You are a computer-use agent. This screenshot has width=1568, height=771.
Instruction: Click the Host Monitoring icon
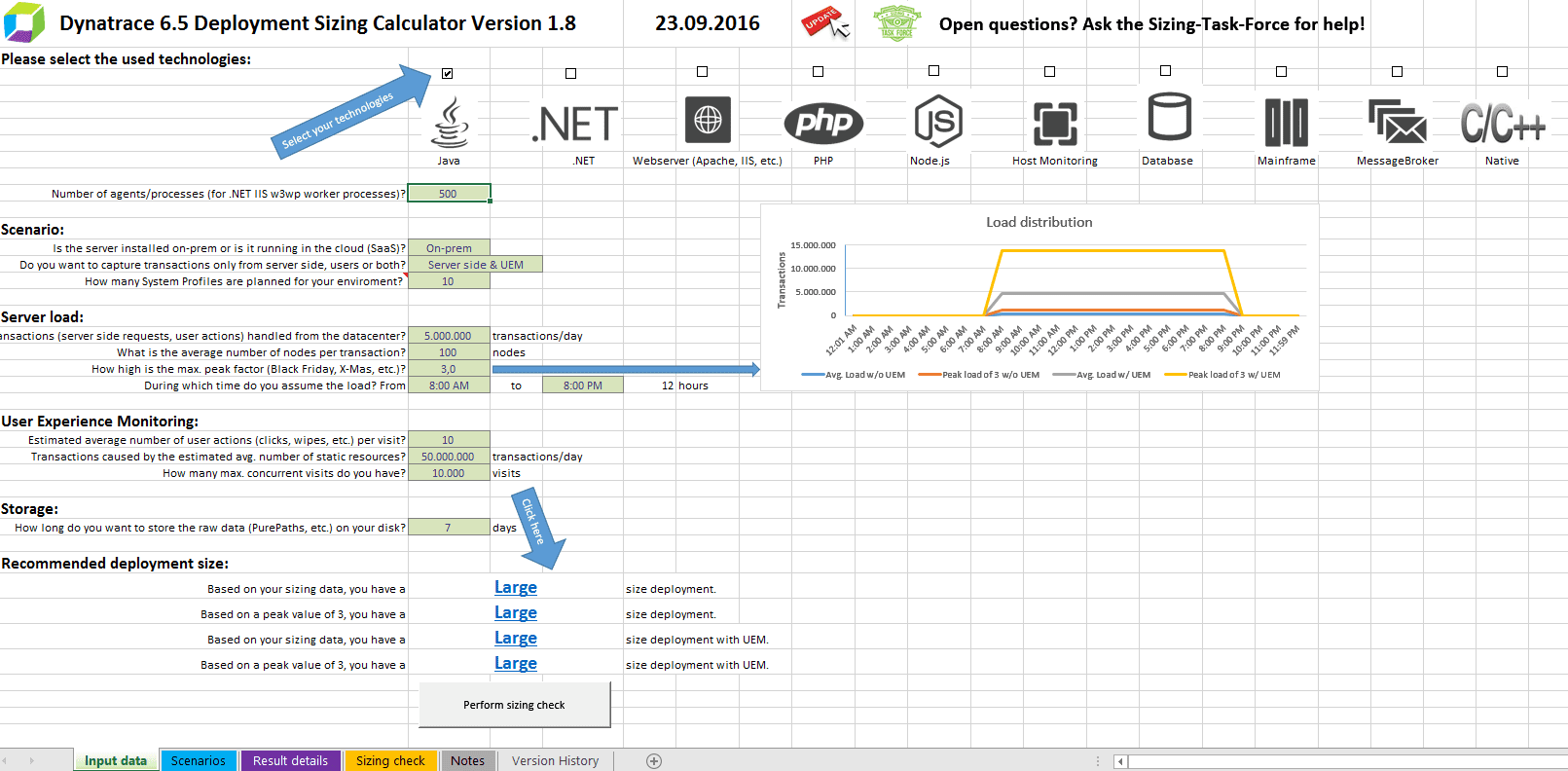click(x=1055, y=124)
